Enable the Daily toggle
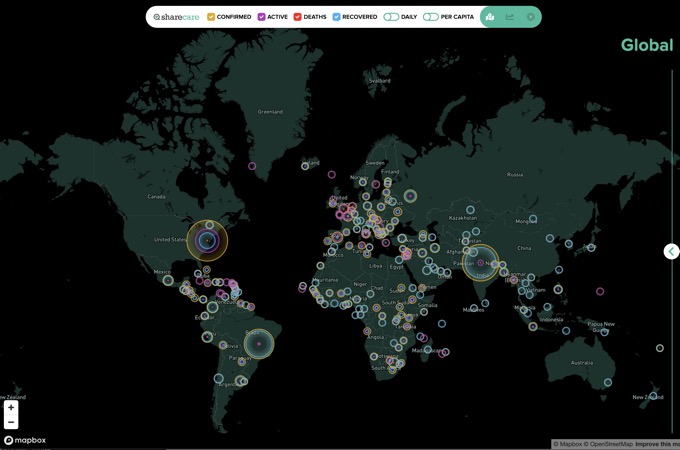 tap(391, 17)
